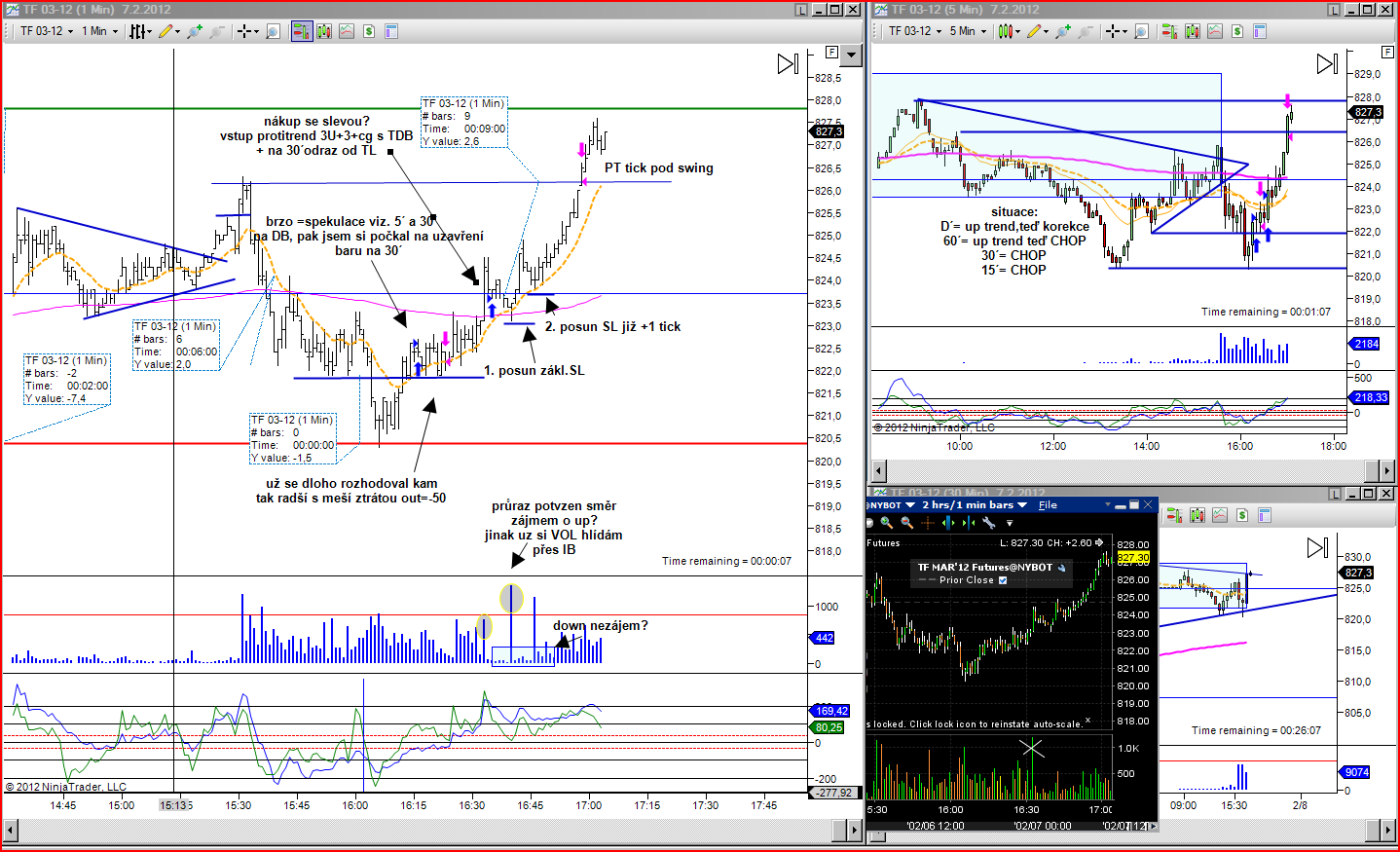Click dropdown arrow button beside F in 1 Min chart
The width and height of the screenshot is (1400, 852).
[x=852, y=56]
